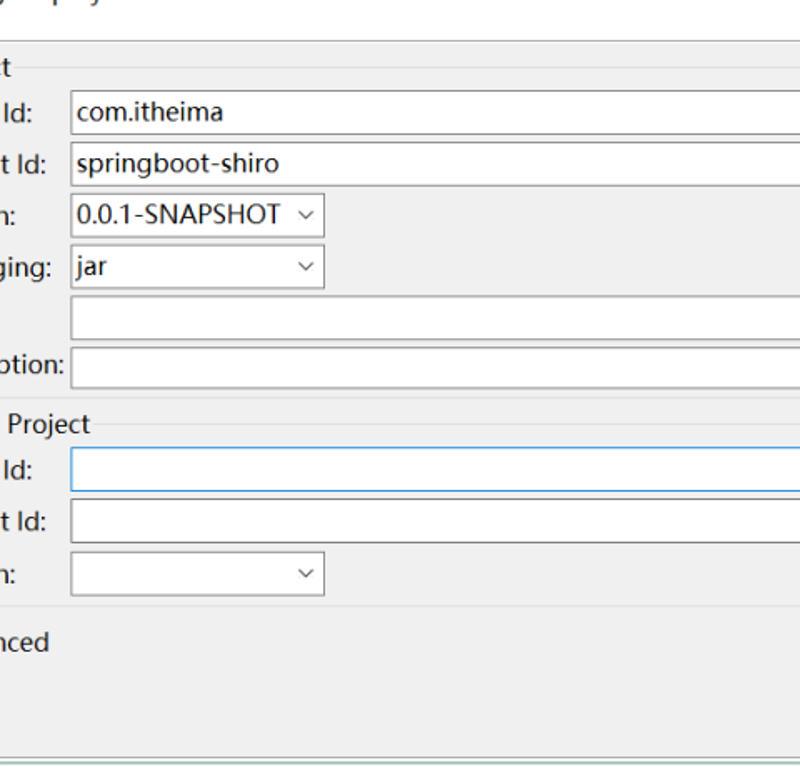This screenshot has width=800, height=775.
Task: Open the dropdown arrow beside 0.0.1-SNAPSHOT
Action: coord(306,215)
